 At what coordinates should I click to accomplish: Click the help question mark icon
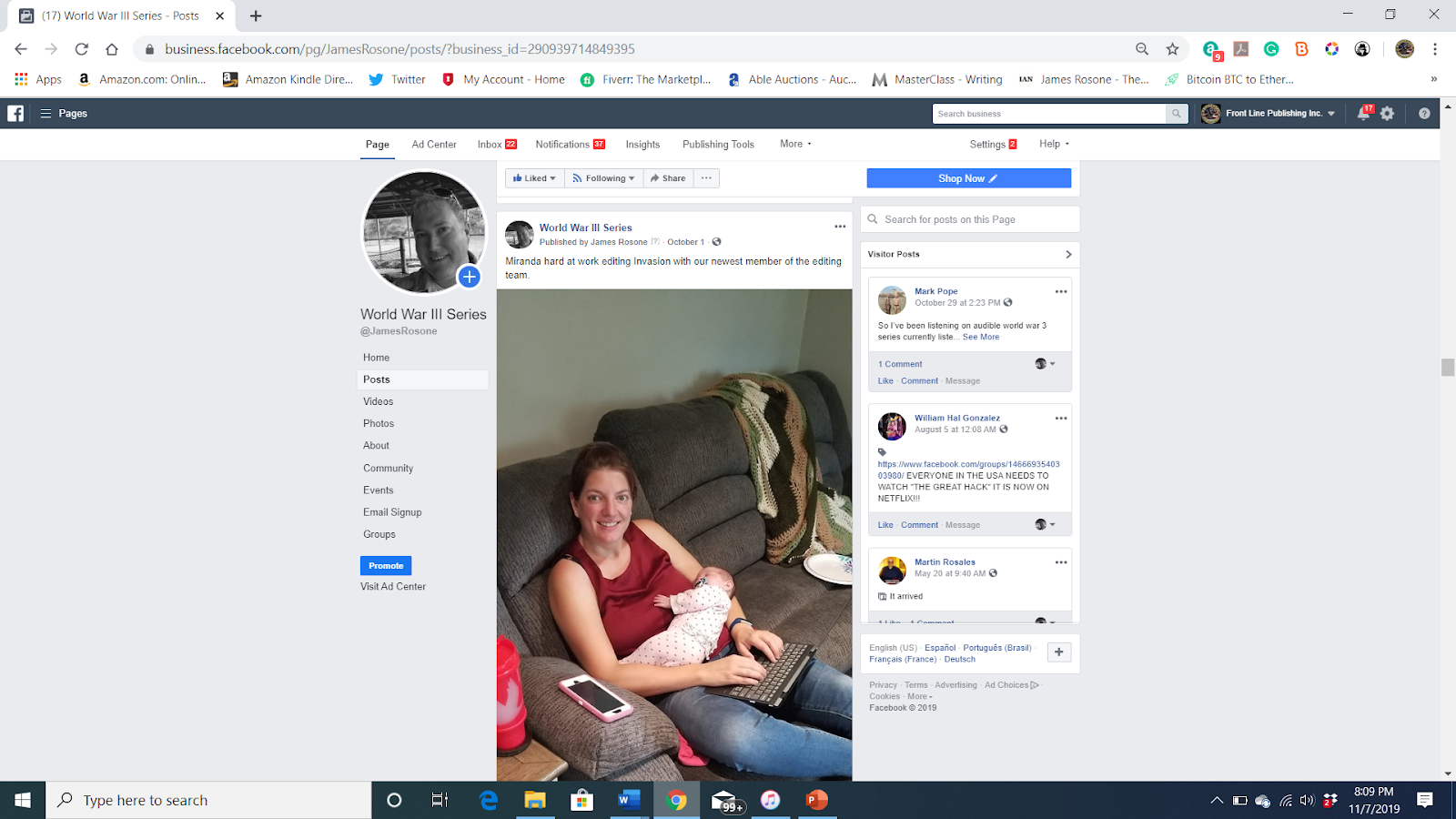pyautogui.click(x=1424, y=113)
